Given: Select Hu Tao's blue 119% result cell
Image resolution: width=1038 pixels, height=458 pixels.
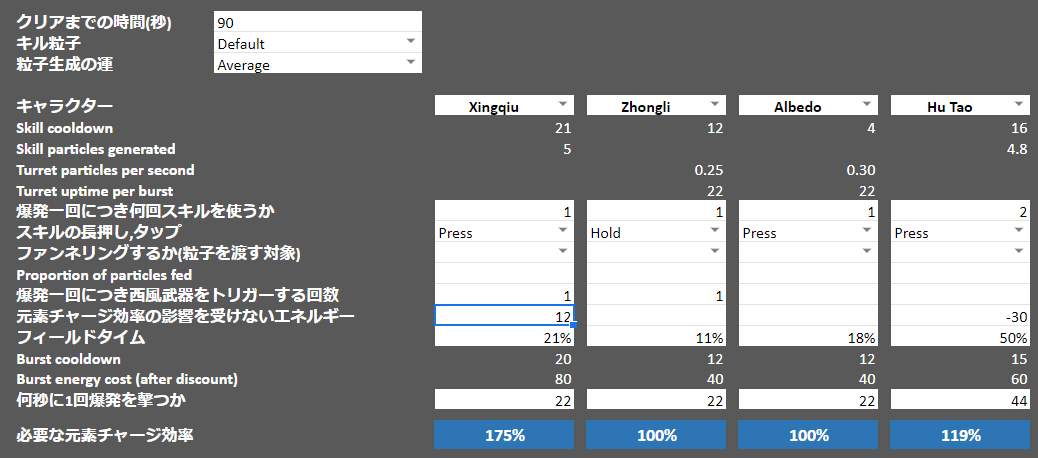Looking at the screenshot, I should point(959,435).
